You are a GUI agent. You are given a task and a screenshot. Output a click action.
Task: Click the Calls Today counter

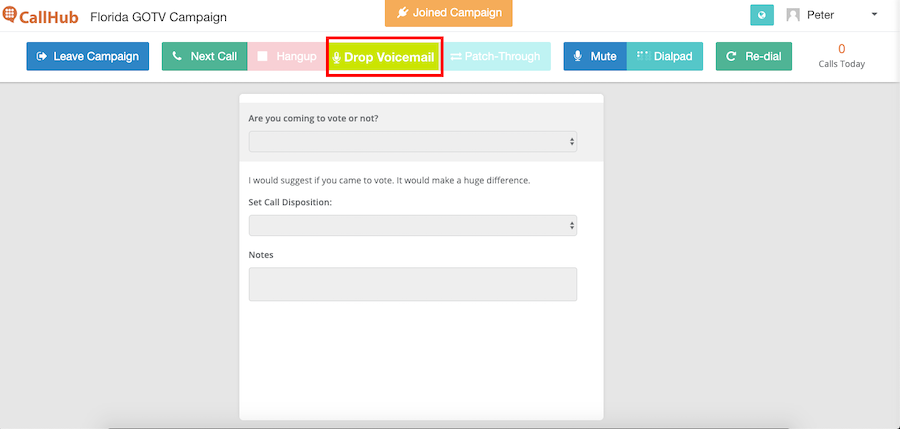point(841,56)
